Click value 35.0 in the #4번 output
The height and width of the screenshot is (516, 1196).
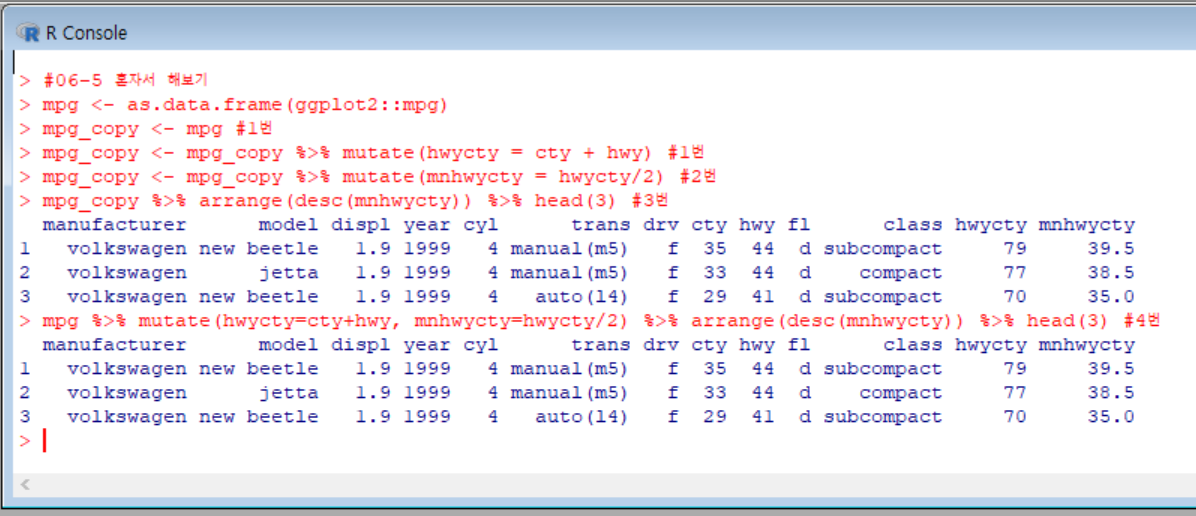coord(1111,418)
